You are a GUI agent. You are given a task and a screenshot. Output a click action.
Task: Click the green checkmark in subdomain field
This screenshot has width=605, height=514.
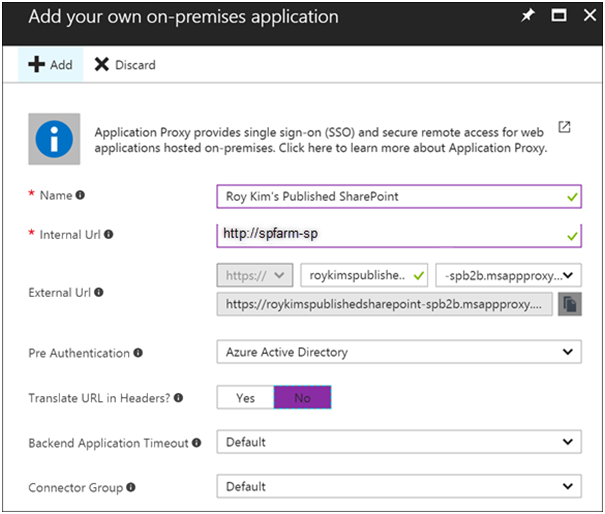(x=419, y=276)
